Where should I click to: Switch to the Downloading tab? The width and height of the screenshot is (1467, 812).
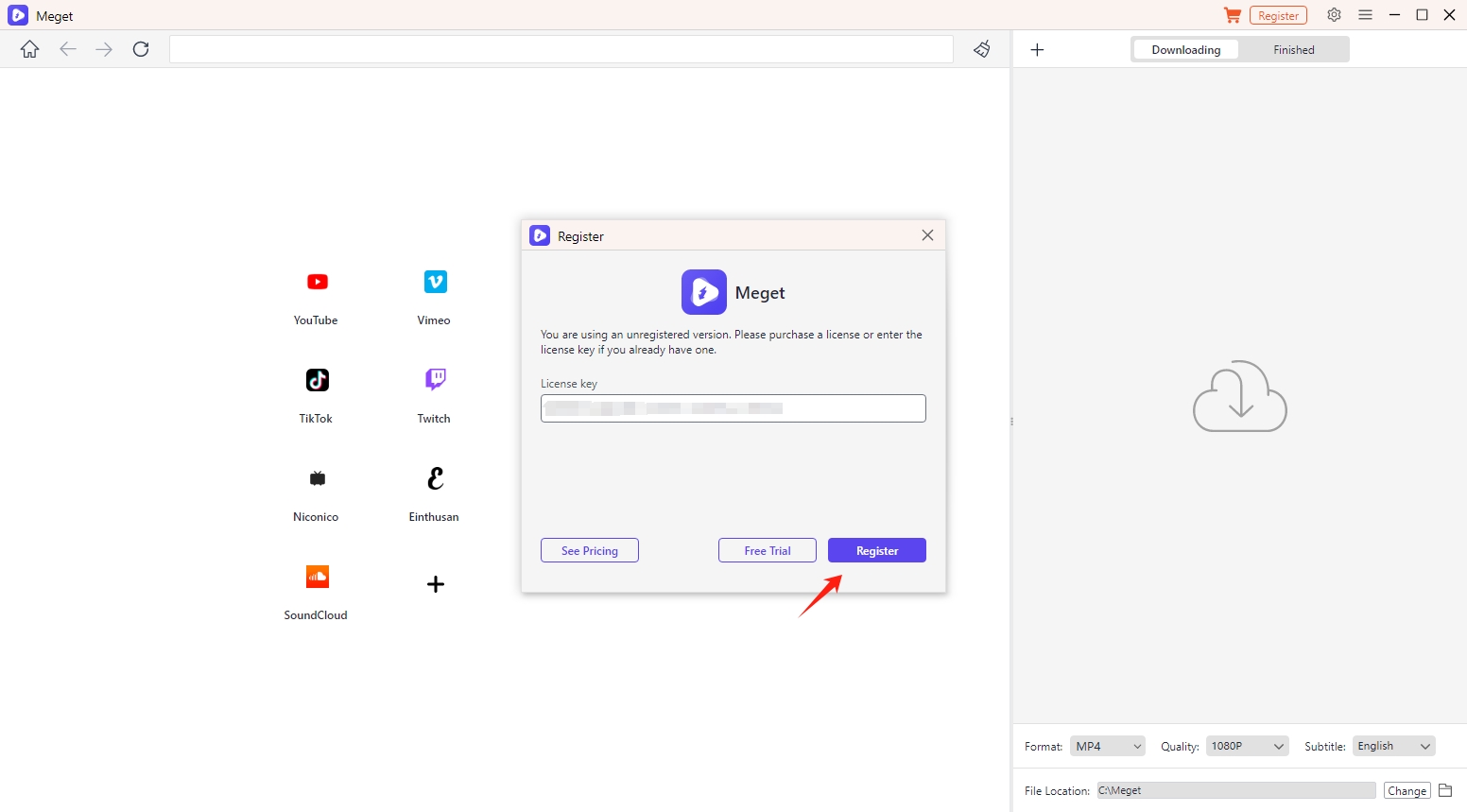point(1185,50)
